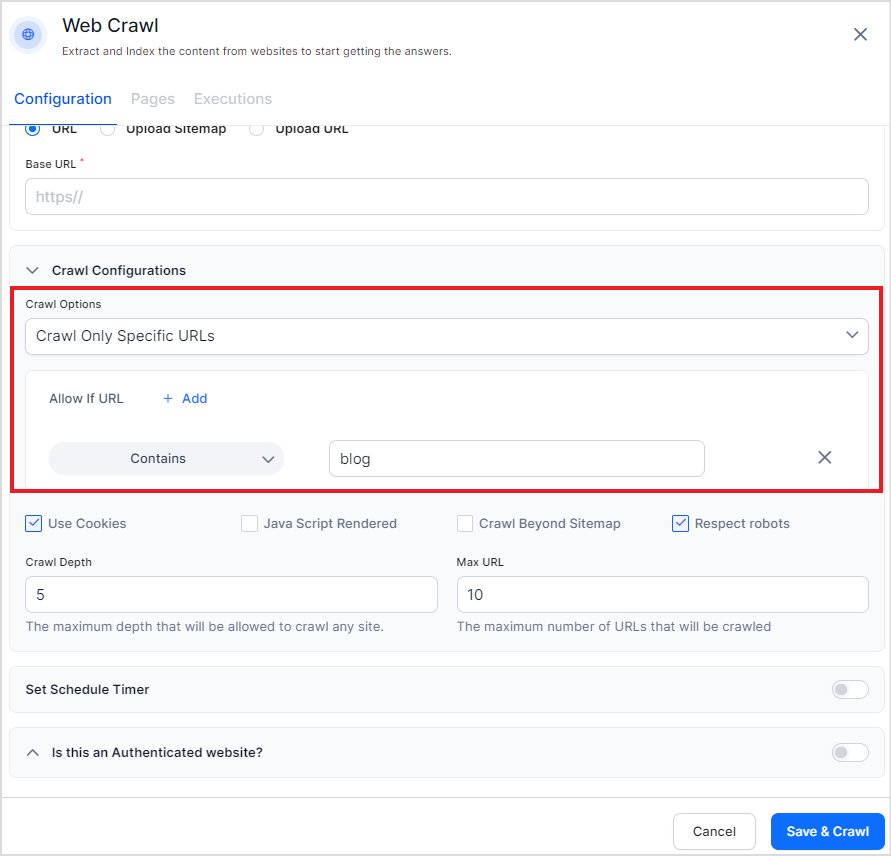Screen dimensions: 891x856
Task: Uncheck the Use Cookies checkbox
Action: click(34, 523)
